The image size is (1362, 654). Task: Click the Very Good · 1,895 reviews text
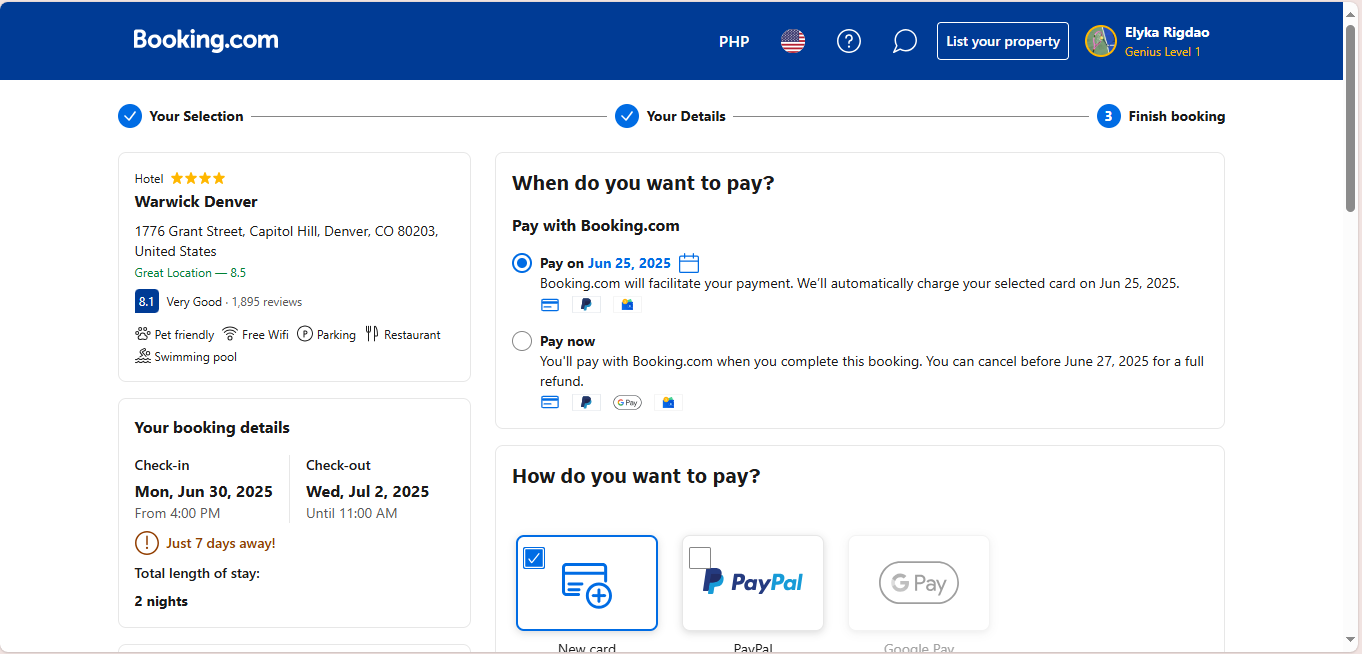(x=234, y=301)
